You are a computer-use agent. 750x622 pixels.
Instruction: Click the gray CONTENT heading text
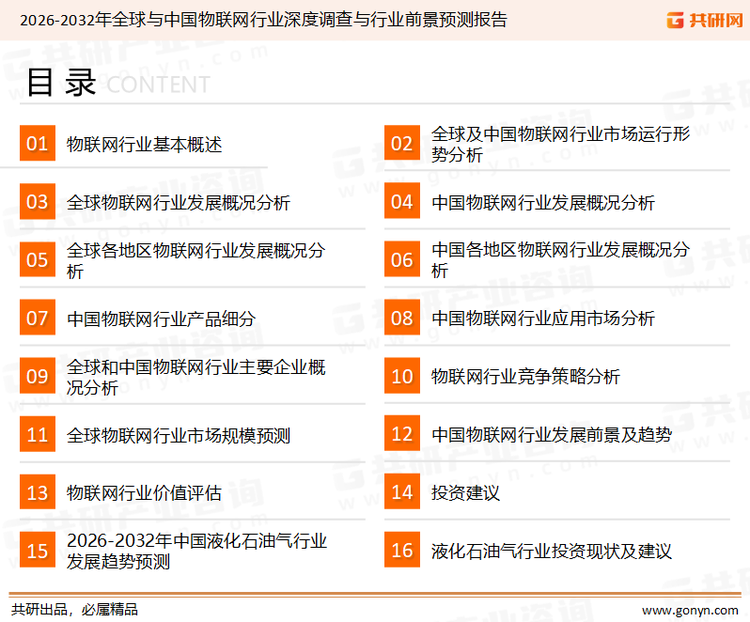click(158, 85)
